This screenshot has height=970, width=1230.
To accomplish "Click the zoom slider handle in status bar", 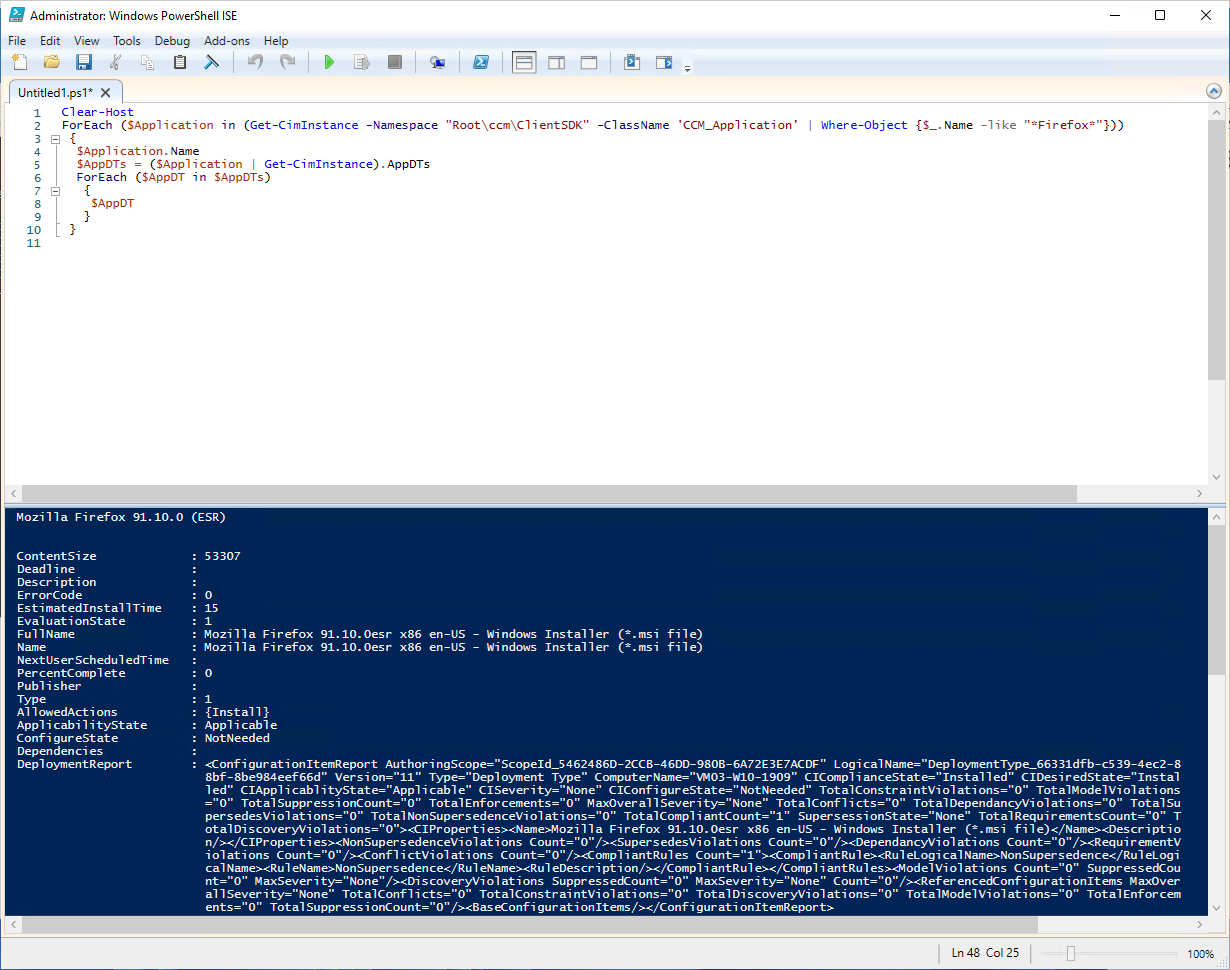I will pos(1070,954).
